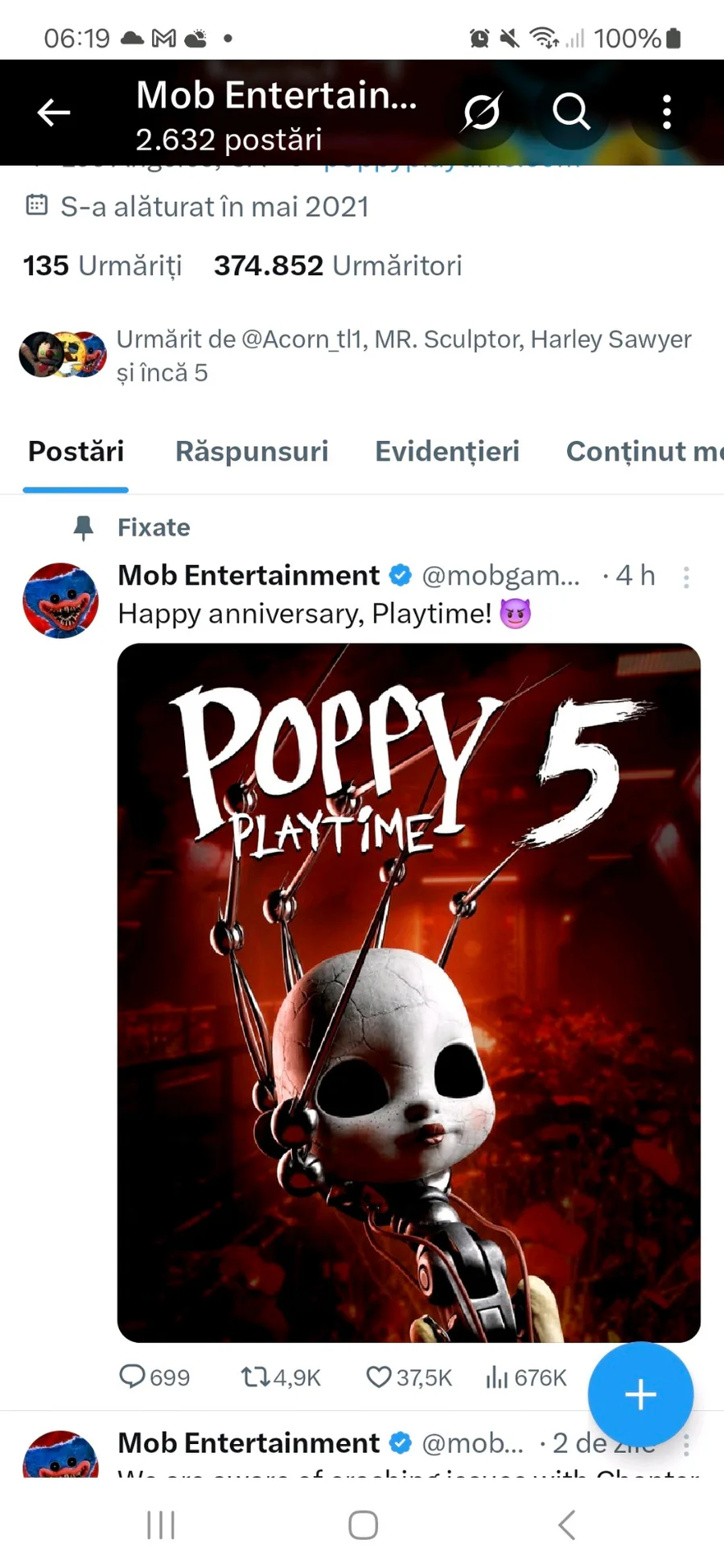
Task: Switch to the Răspunsuri tab
Action: [x=252, y=451]
